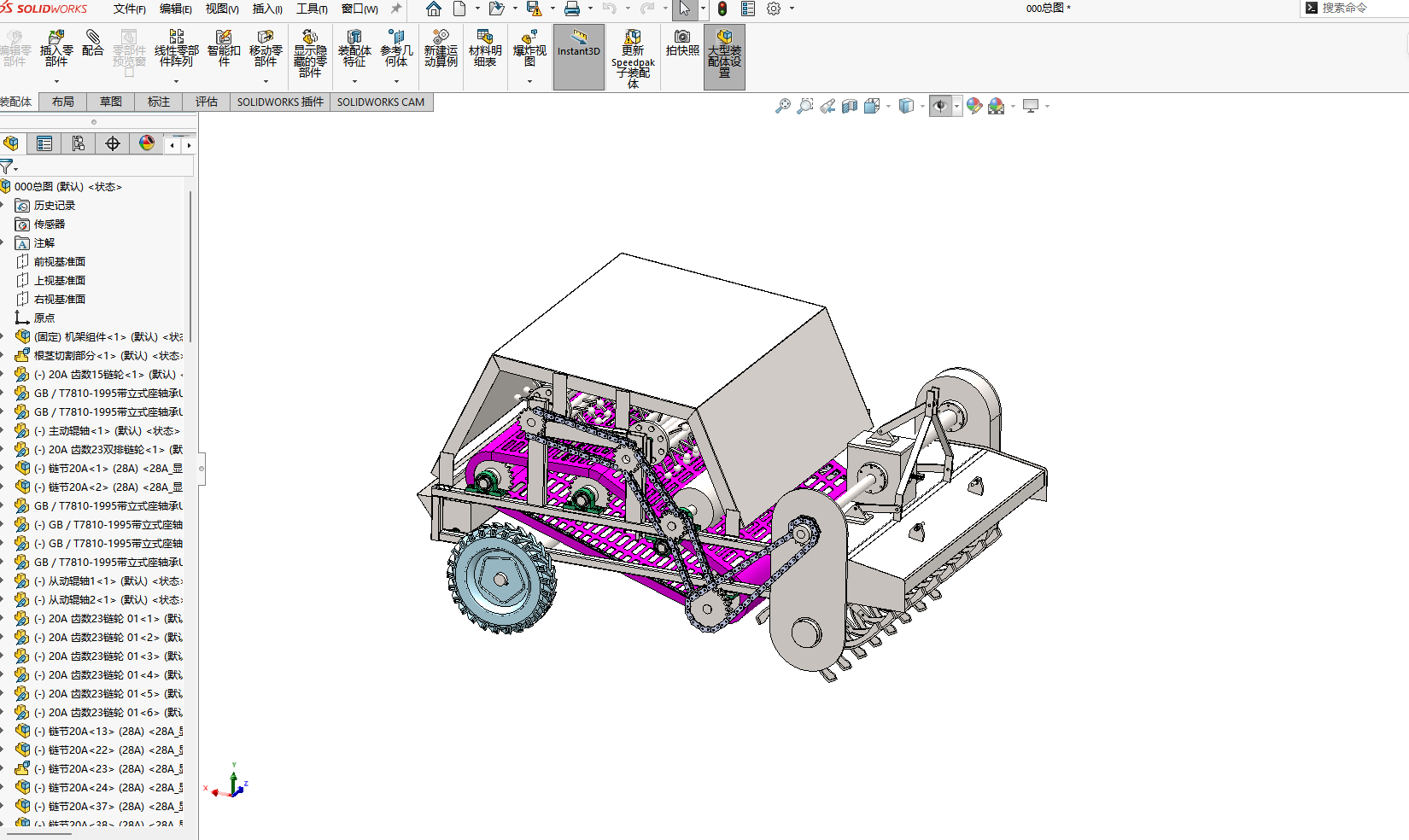This screenshot has width=1409, height=840.
Task: Click Show Hidden Components (显示隐藏的零部件)
Action: coord(310,55)
